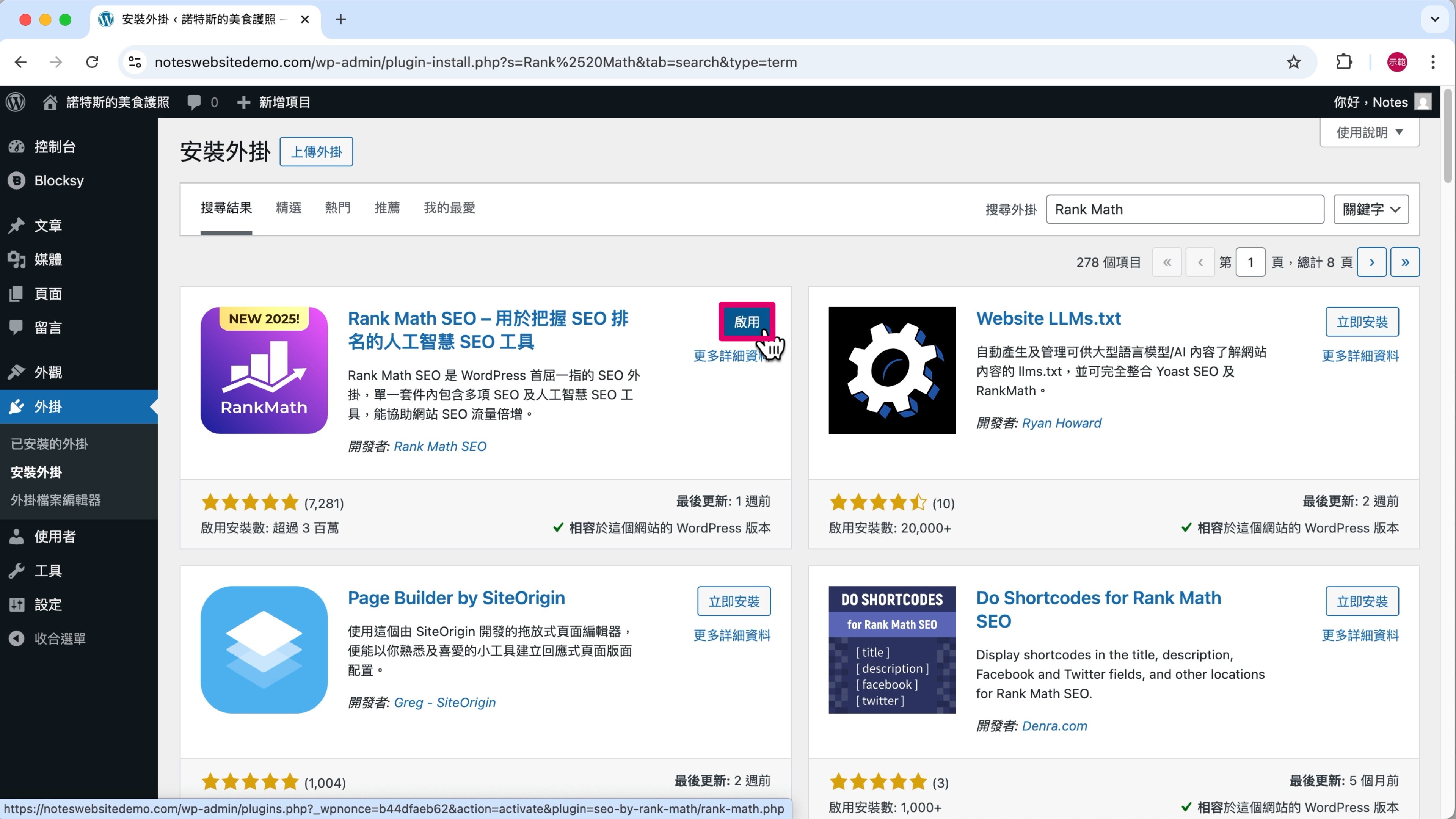
Task: Open the 設定 settings menu
Action: (47, 604)
